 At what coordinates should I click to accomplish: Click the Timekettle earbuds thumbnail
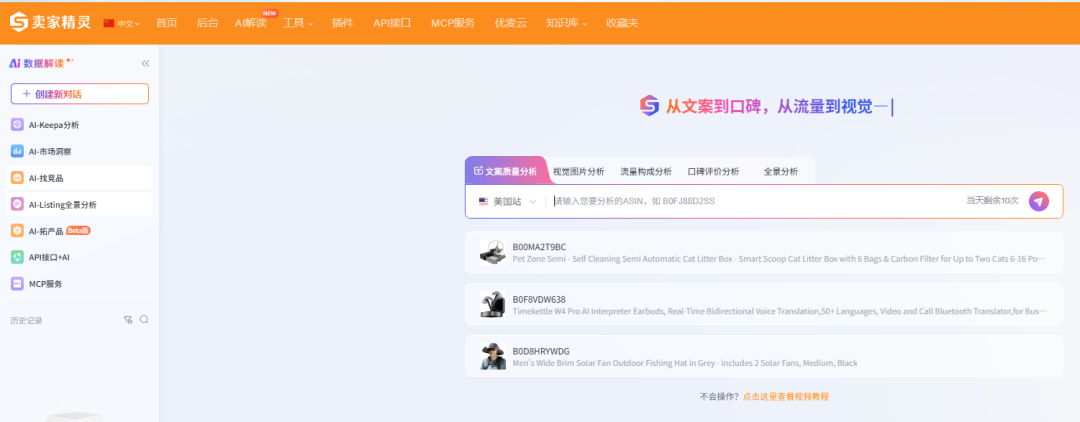[x=492, y=304]
